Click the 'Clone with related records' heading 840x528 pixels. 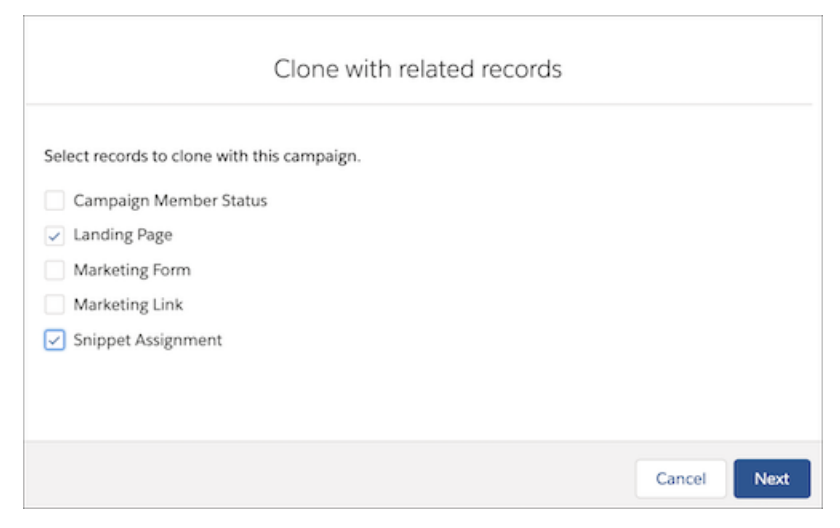coord(418,69)
